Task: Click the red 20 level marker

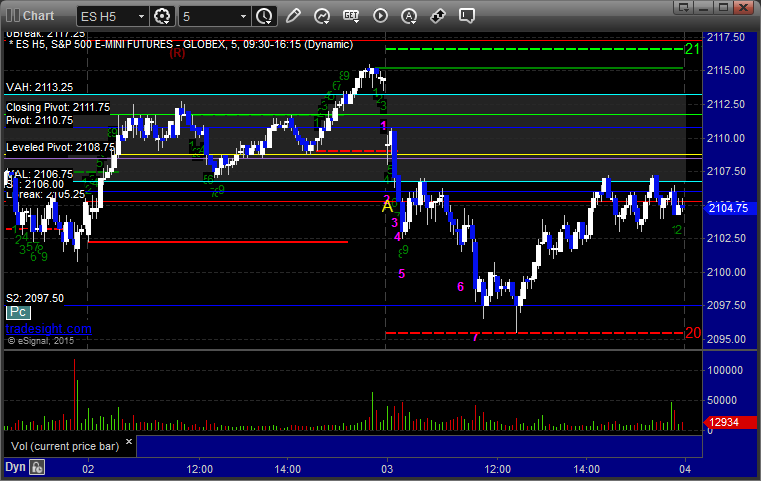Action: (x=693, y=333)
